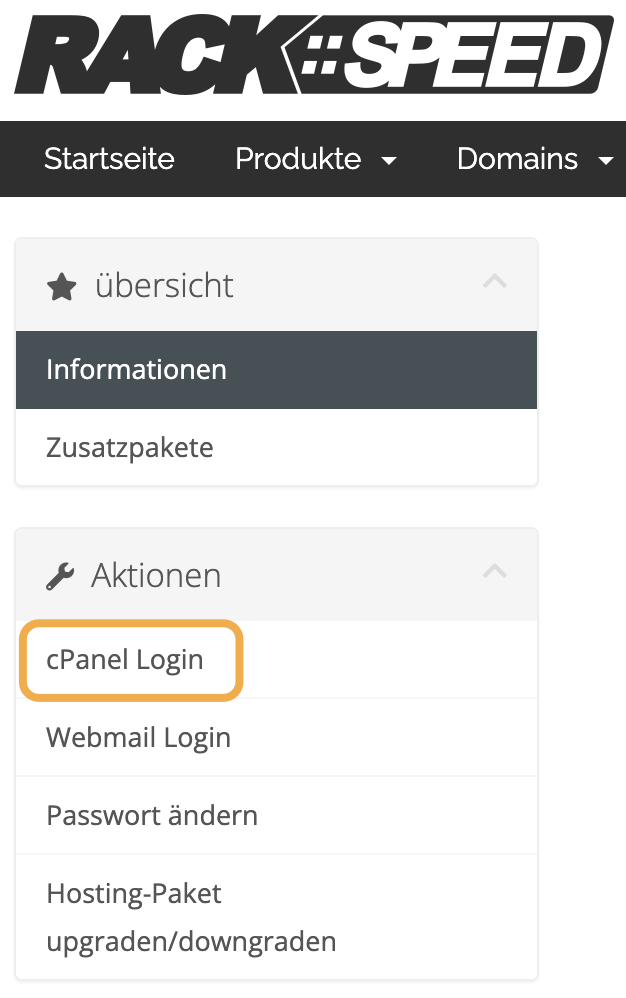
Task: Open the Zusatzpakete sidebar item
Action: click(x=129, y=447)
